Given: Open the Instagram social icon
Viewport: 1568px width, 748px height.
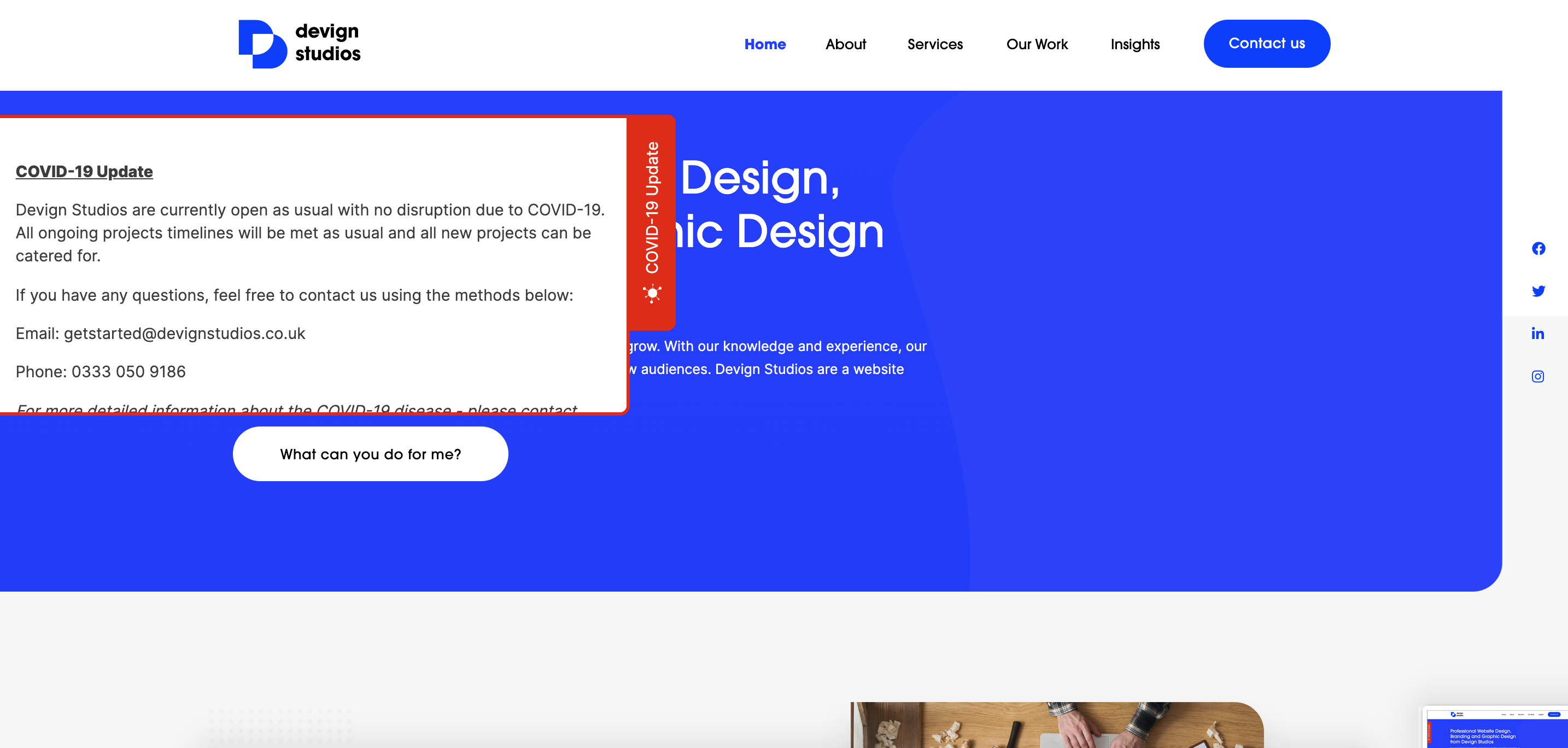Looking at the screenshot, I should [1537, 376].
